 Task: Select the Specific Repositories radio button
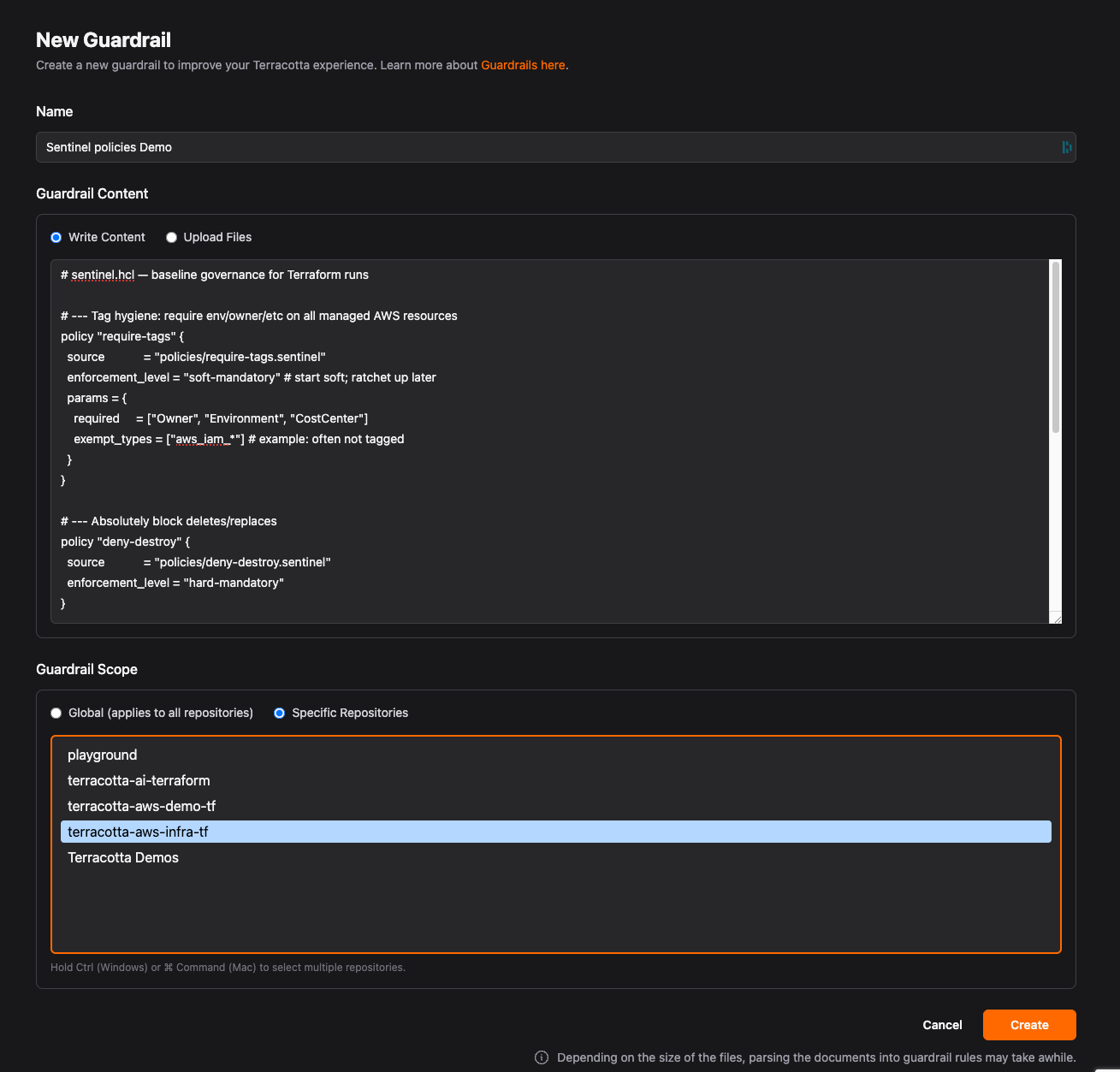pos(280,714)
